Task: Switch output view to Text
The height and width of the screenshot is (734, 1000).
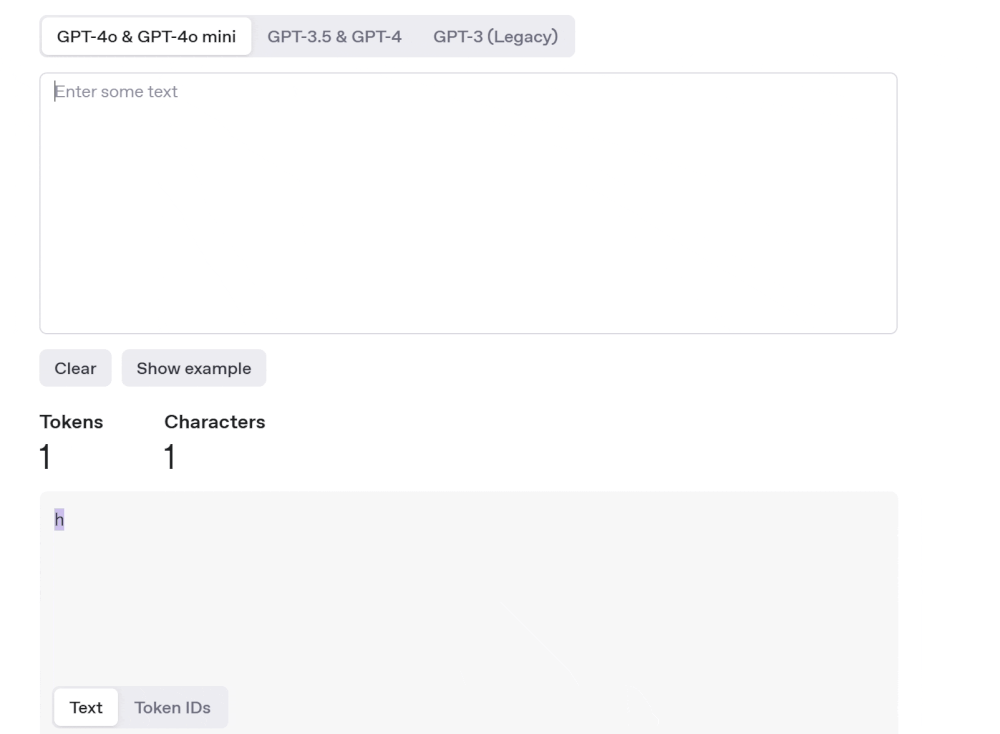Action: coord(86,707)
